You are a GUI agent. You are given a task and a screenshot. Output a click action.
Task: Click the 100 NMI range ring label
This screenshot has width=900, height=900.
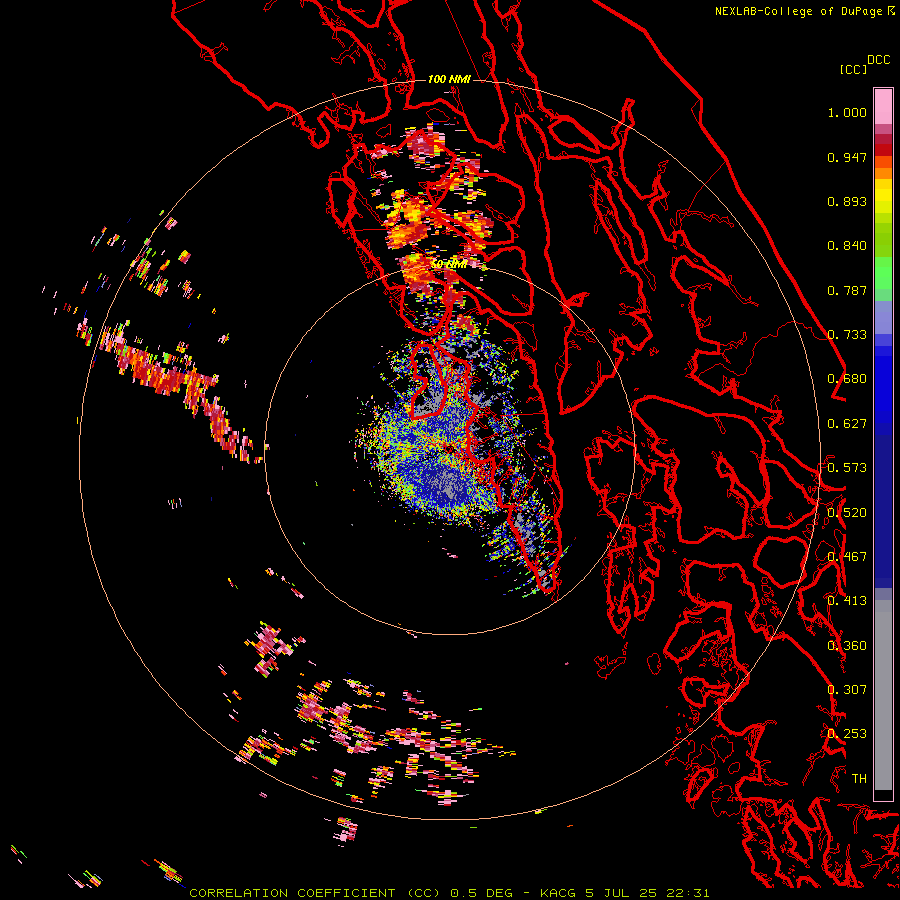(449, 79)
